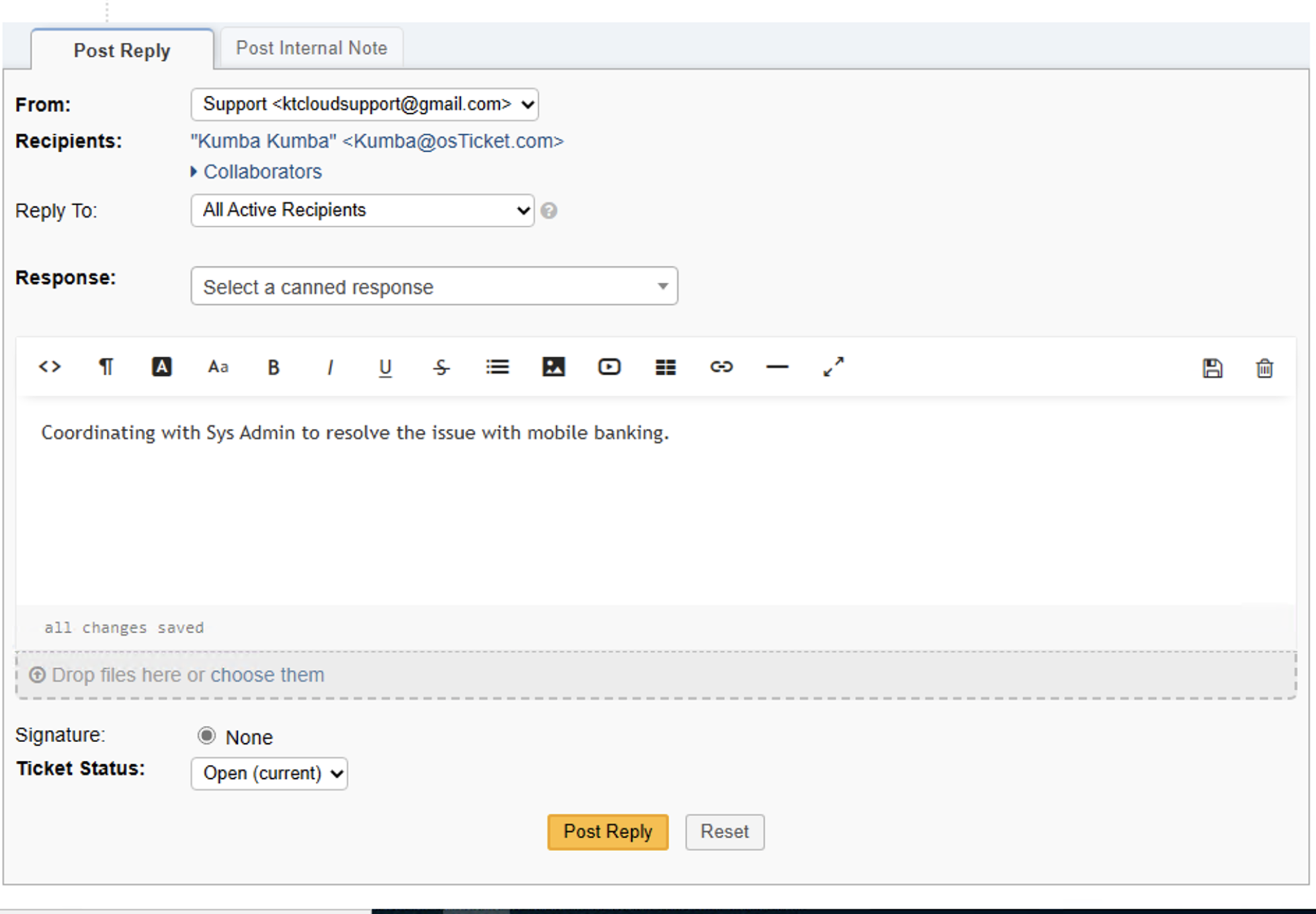This screenshot has height=914, width=1316.
Task: Toggle HTML source code view icon
Action: point(50,367)
